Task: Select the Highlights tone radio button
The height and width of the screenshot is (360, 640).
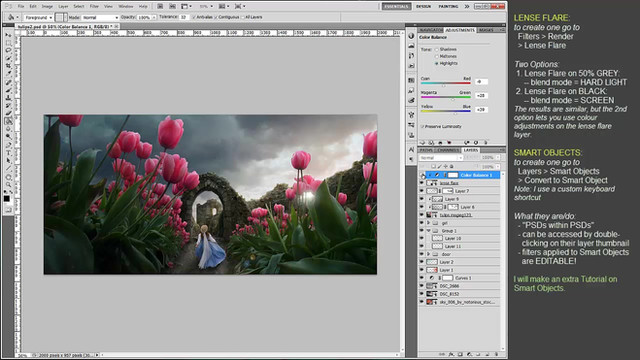Action: 436,63
